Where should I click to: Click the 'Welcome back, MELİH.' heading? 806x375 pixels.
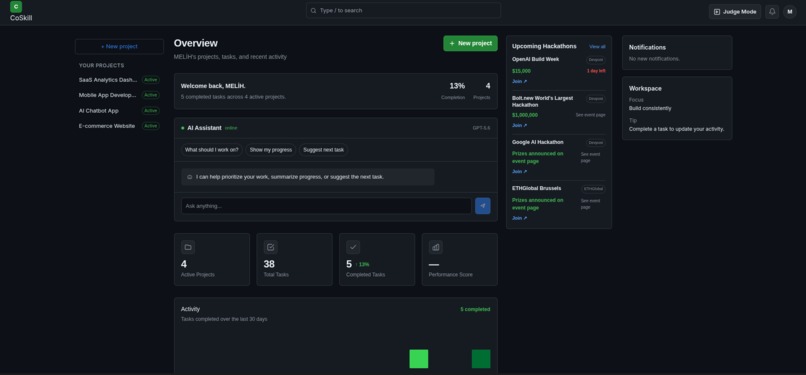(x=213, y=86)
